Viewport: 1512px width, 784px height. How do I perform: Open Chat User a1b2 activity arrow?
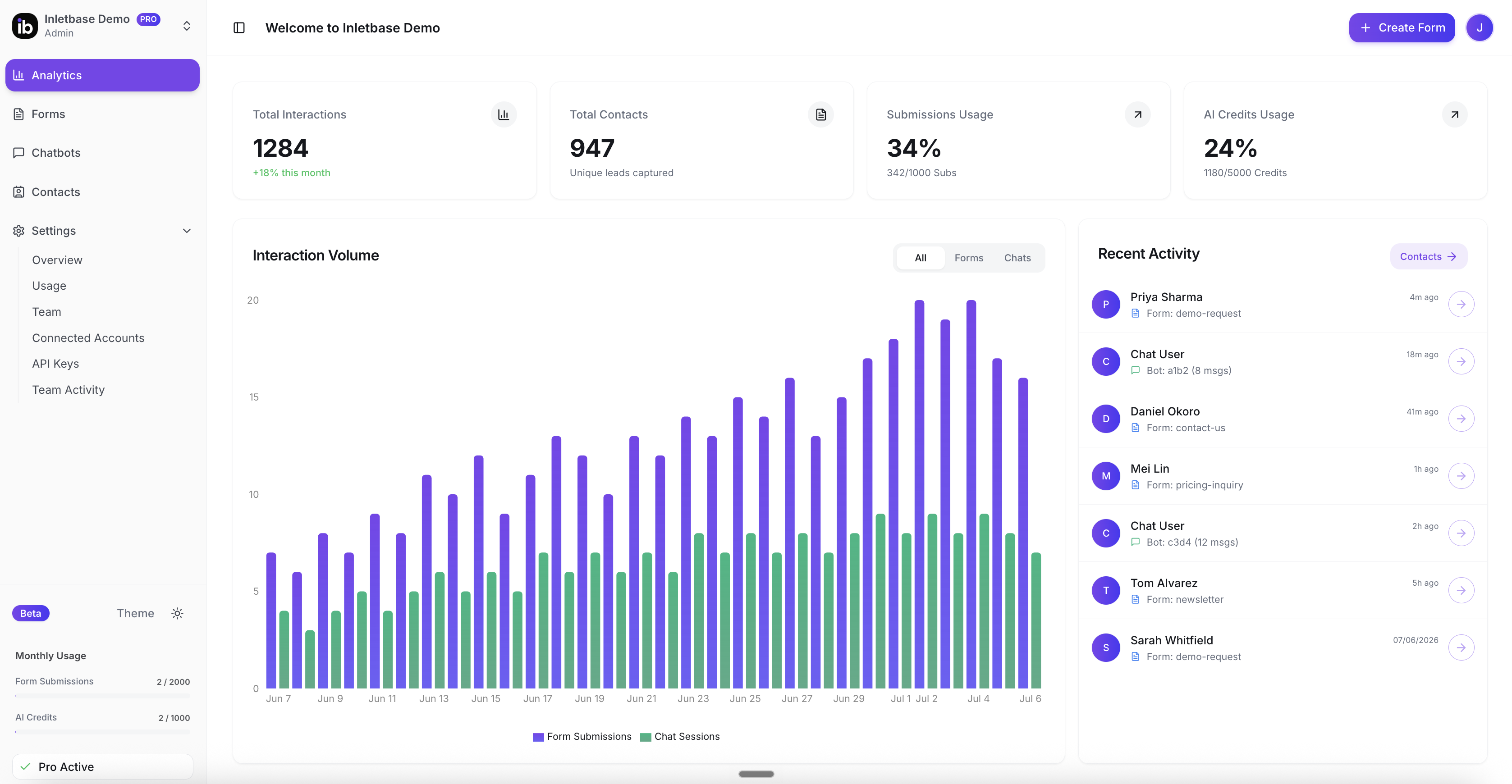click(1461, 361)
